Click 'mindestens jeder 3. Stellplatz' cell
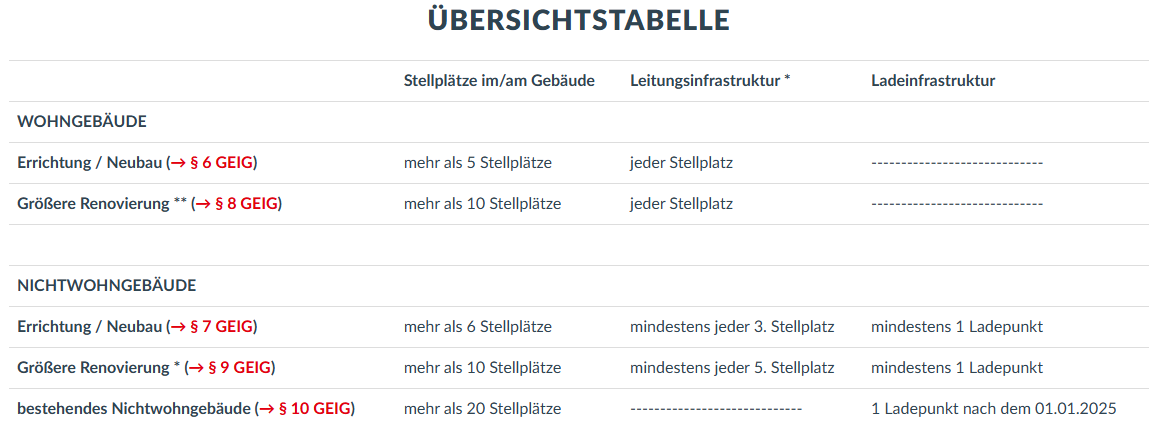Viewport: 1150px width, 446px height. coord(732,327)
